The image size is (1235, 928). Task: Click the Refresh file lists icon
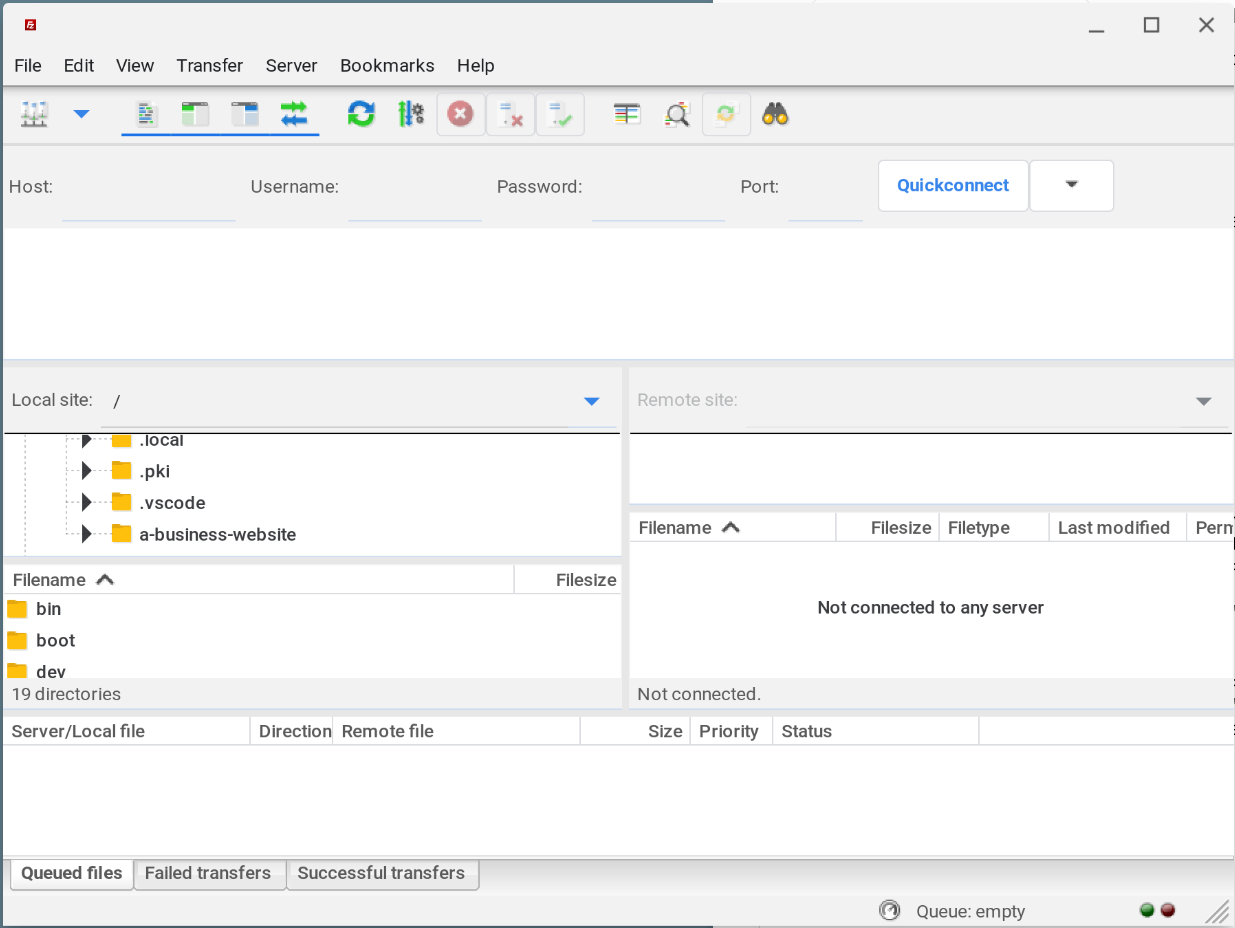pos(361,114)
